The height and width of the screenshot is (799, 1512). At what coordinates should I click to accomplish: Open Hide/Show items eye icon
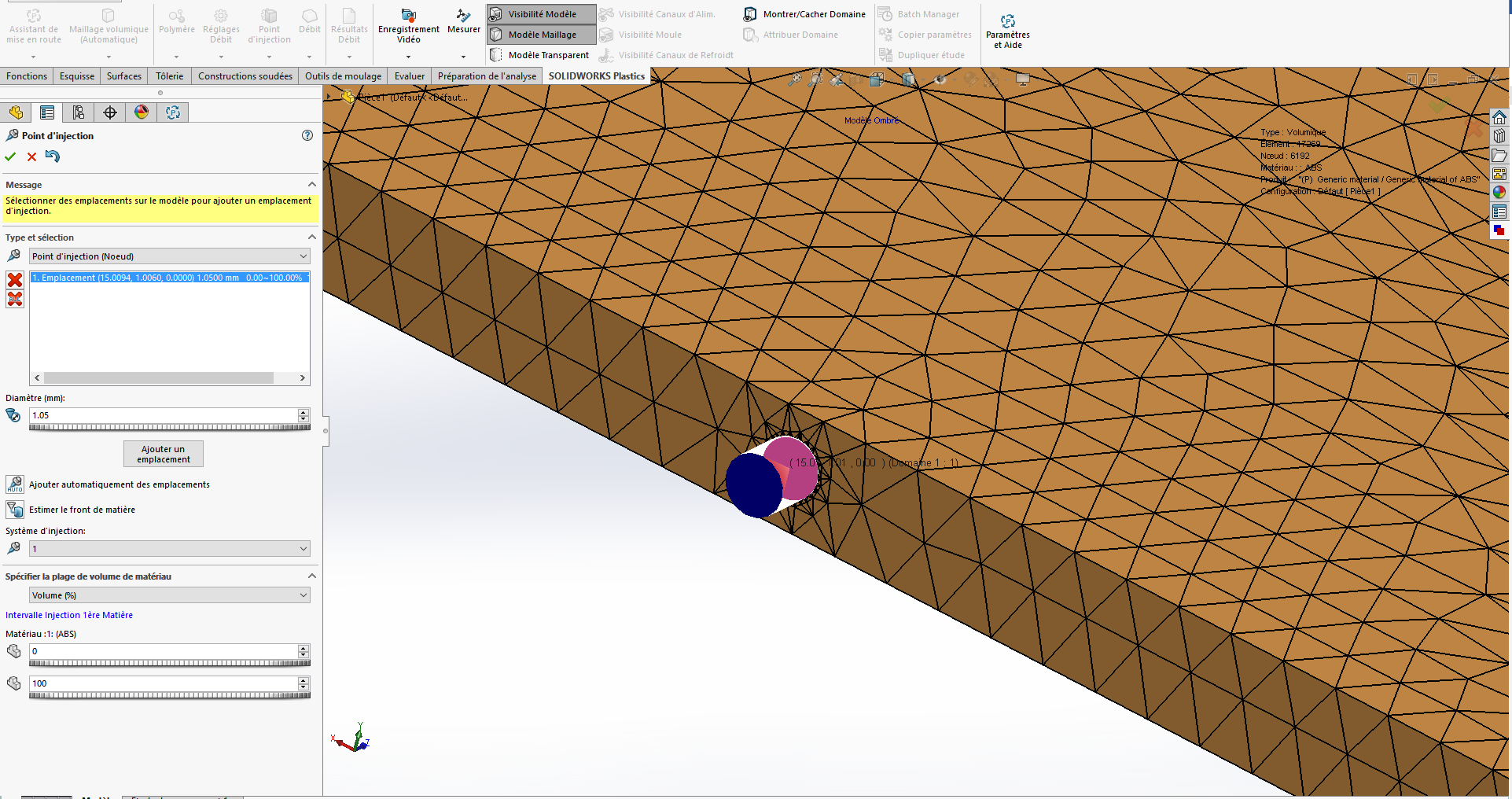940,79
